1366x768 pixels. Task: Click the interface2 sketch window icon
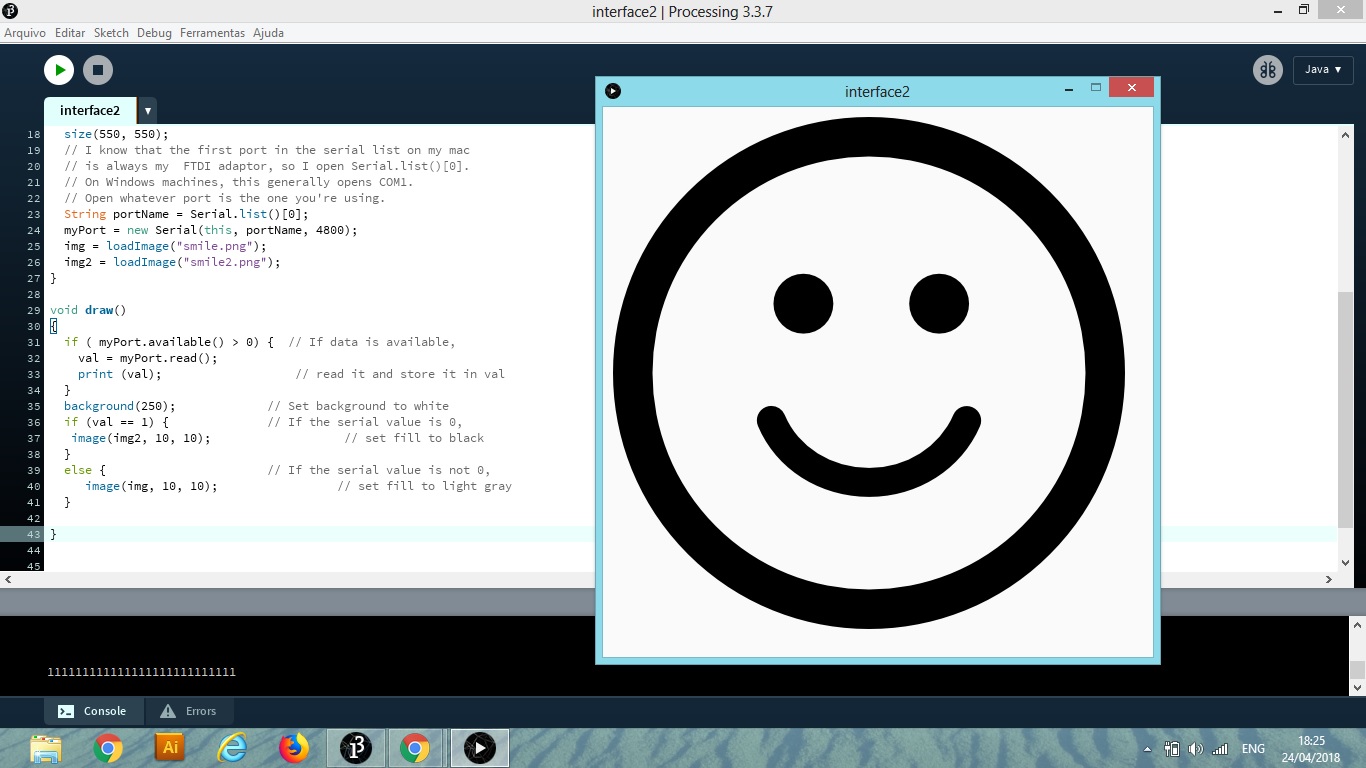tap(613, 91)
